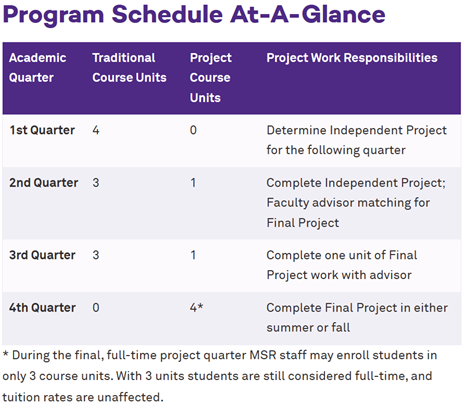The image size is (464, 405).
Task: Select 'Complete Final Project in either' text
Action: click(x=357, y=307)
